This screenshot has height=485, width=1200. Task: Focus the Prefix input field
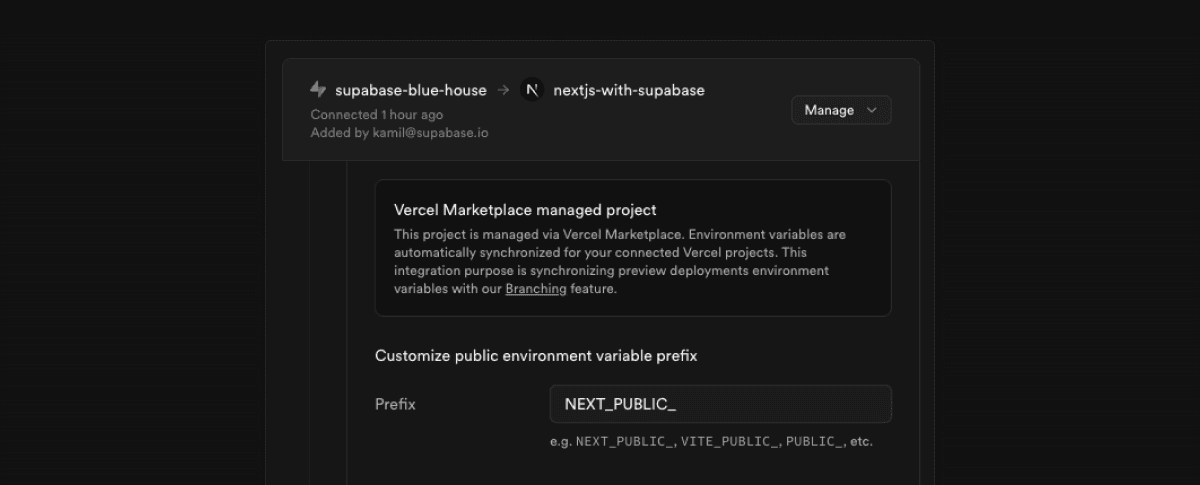[720, 404]
